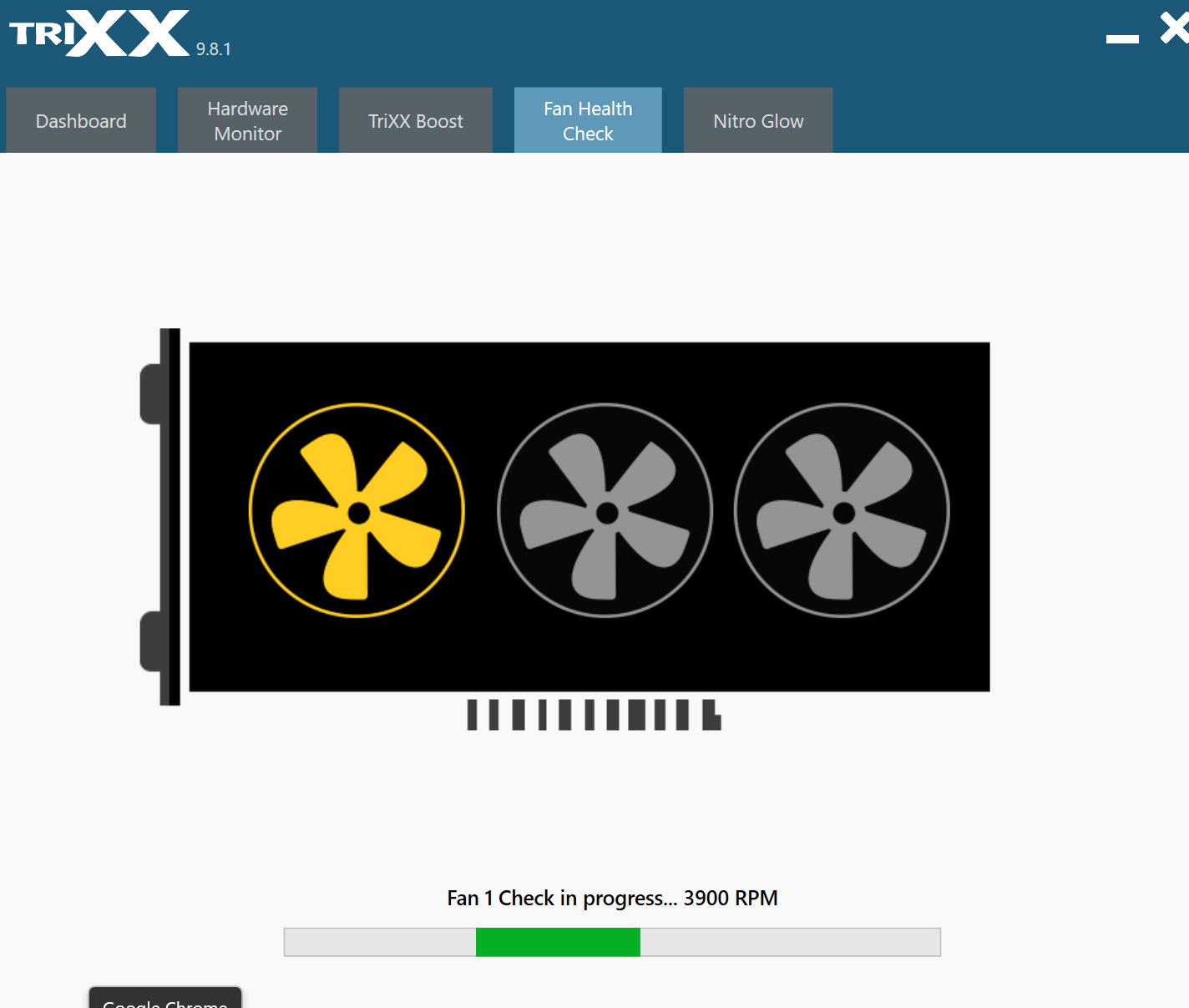Click the gray rightmost fan icon
The height and width of the screenshot is (1008, 1189).
(842, 511)
